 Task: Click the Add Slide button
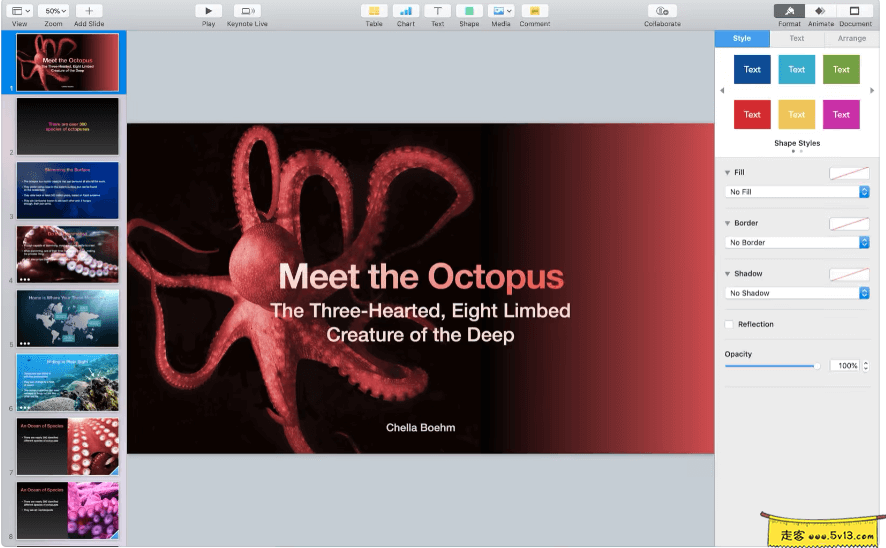click(89, 11)
